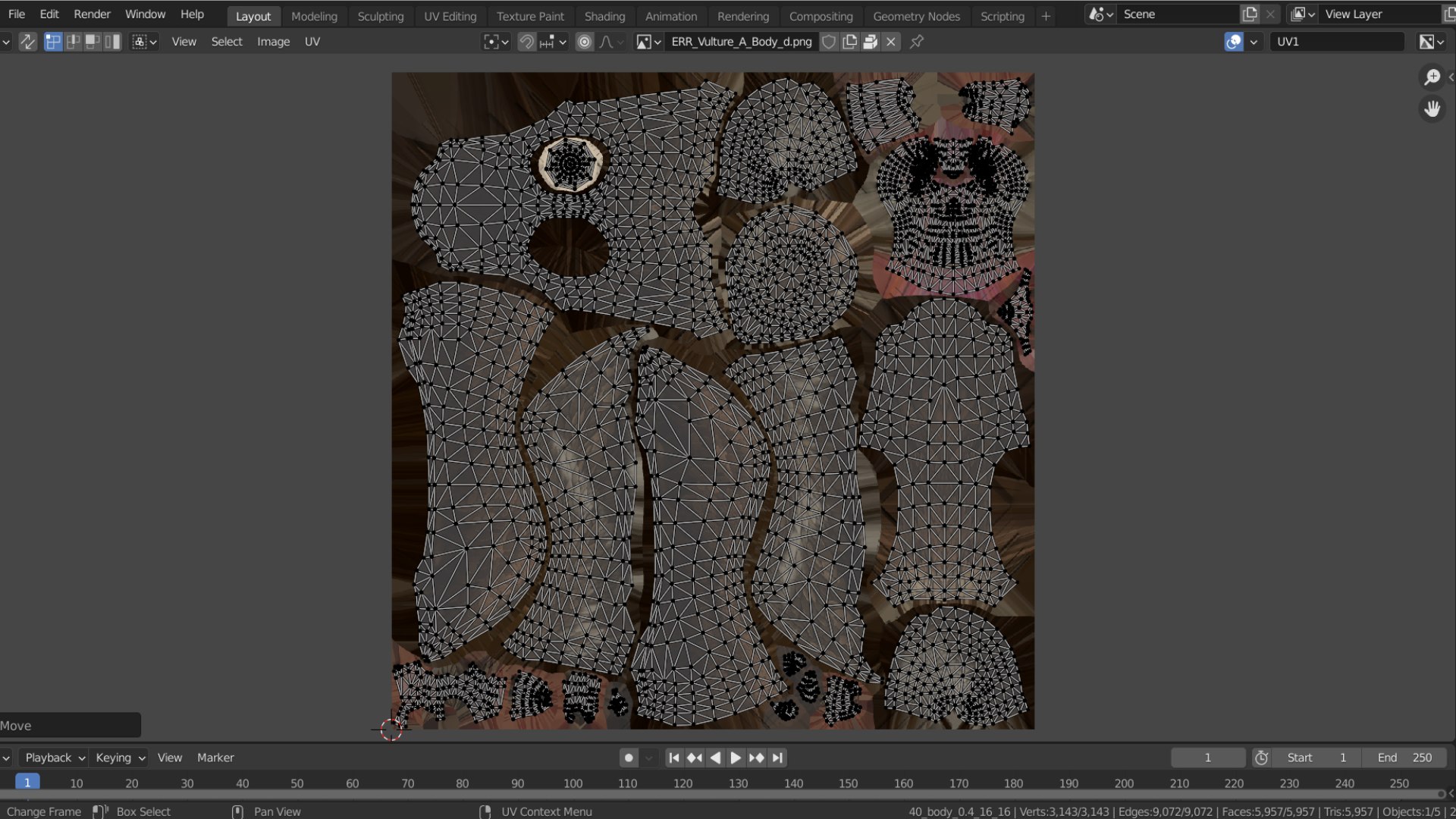Select edge selection mode icon

(73, 42)
